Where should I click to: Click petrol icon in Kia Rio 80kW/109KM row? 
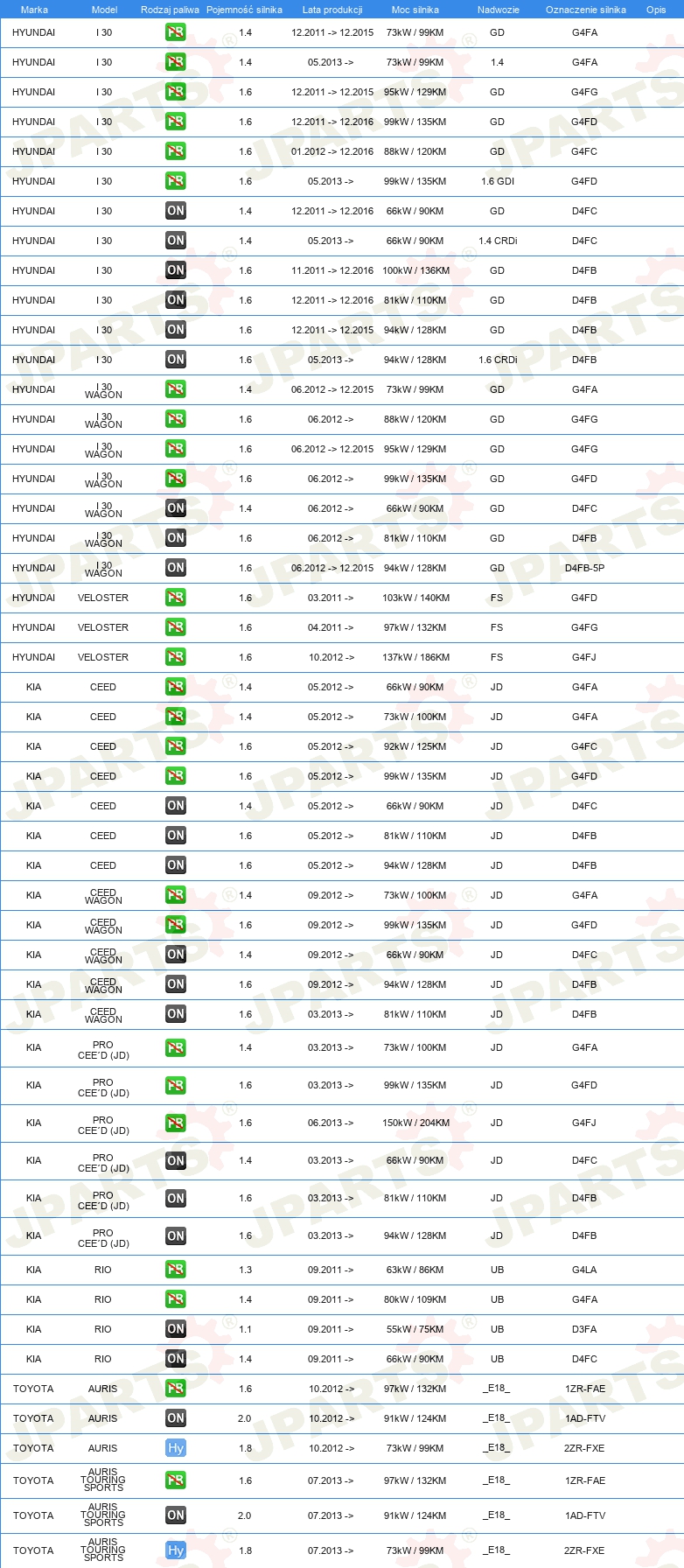pos(176,1299)
